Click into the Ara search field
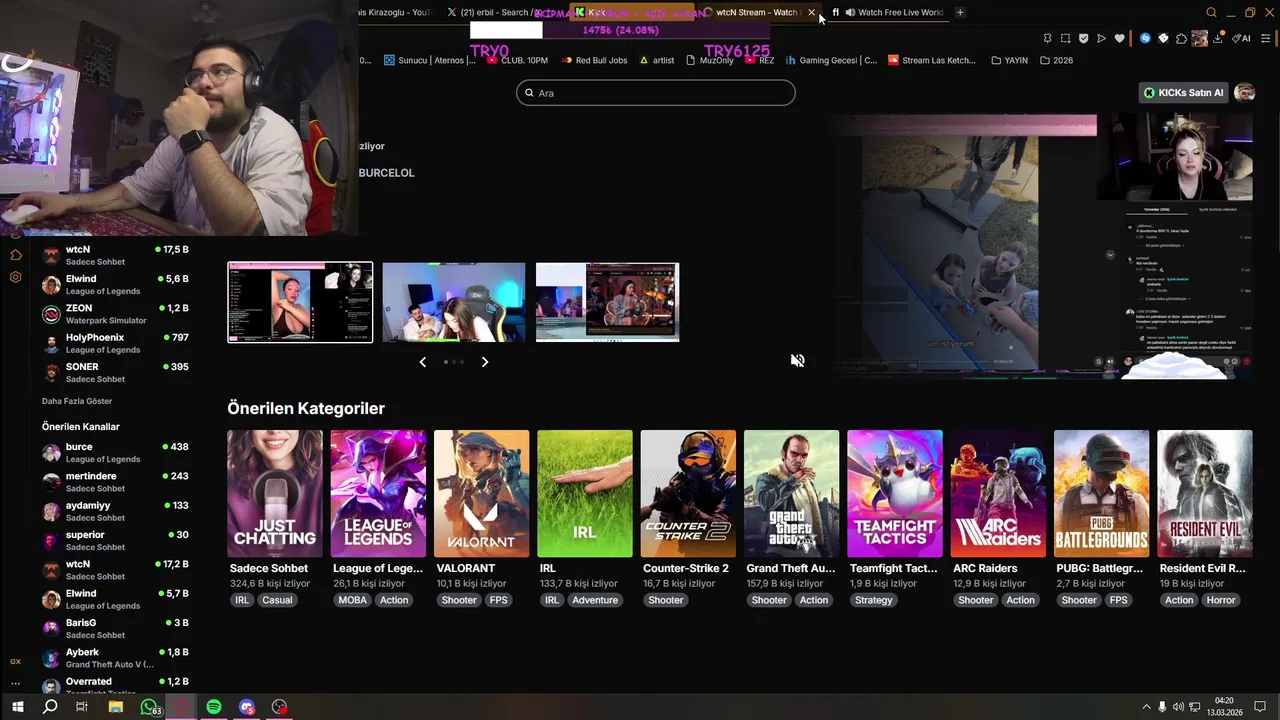This screenshot has width=1280, height=720. tap(656, 93)
